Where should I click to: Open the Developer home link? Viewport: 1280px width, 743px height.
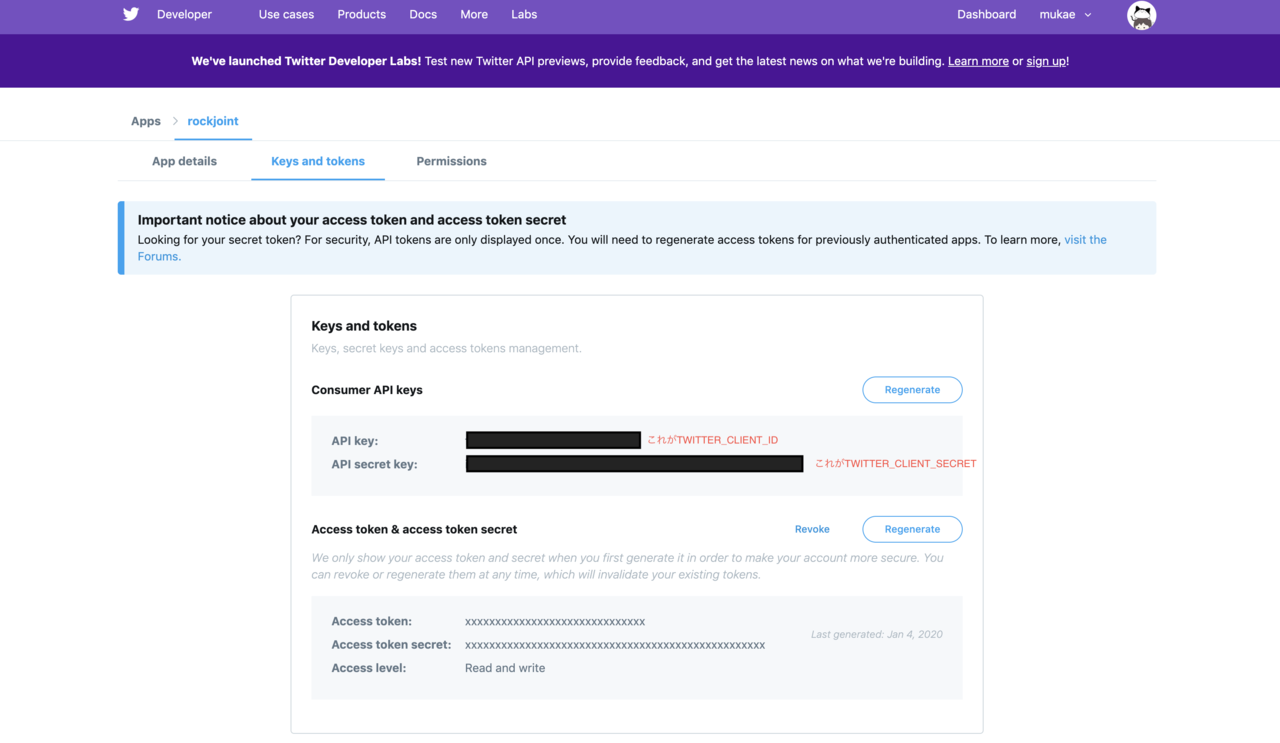184,15
